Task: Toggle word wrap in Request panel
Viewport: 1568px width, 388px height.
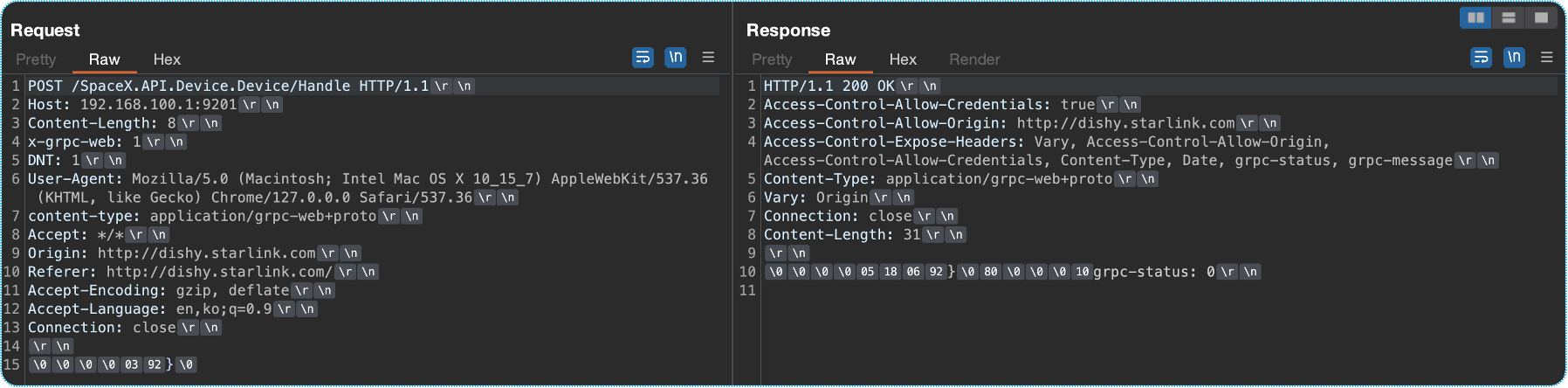Action: 643,58
